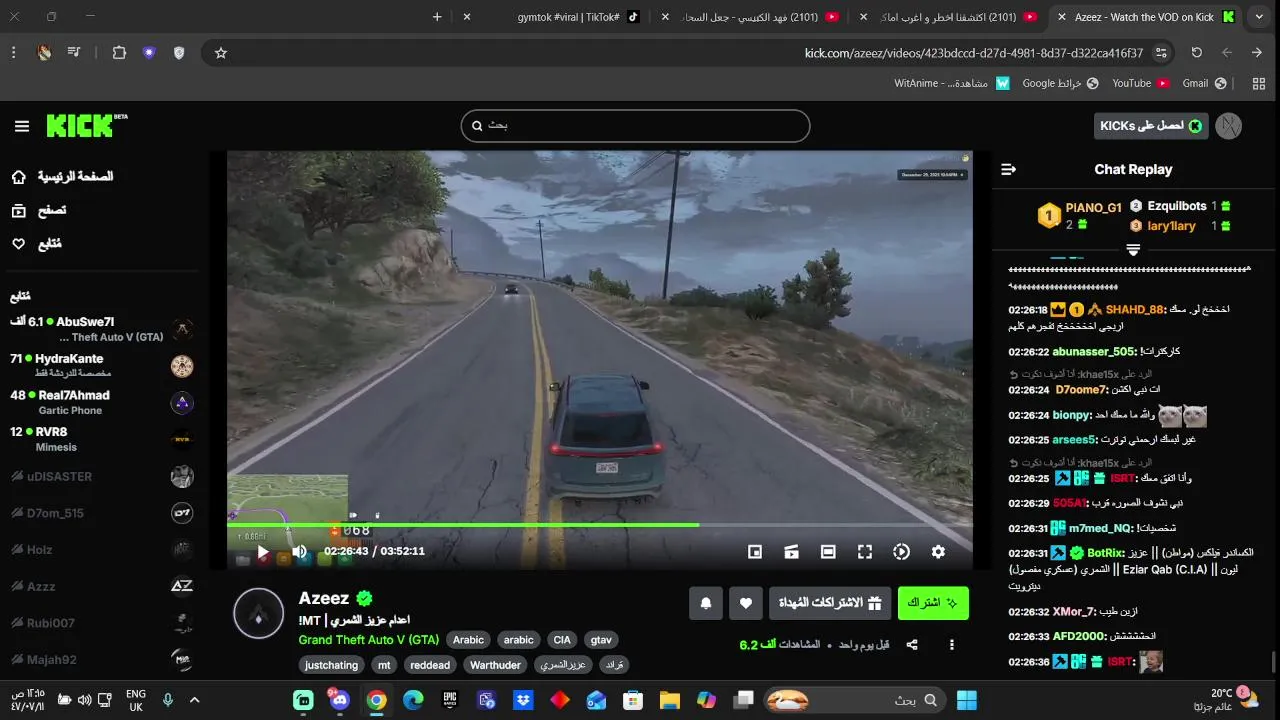Follow Azeez with the heart button
Image resolution: width=1280 pixels, height=720 pixels.
click(746, 603)
